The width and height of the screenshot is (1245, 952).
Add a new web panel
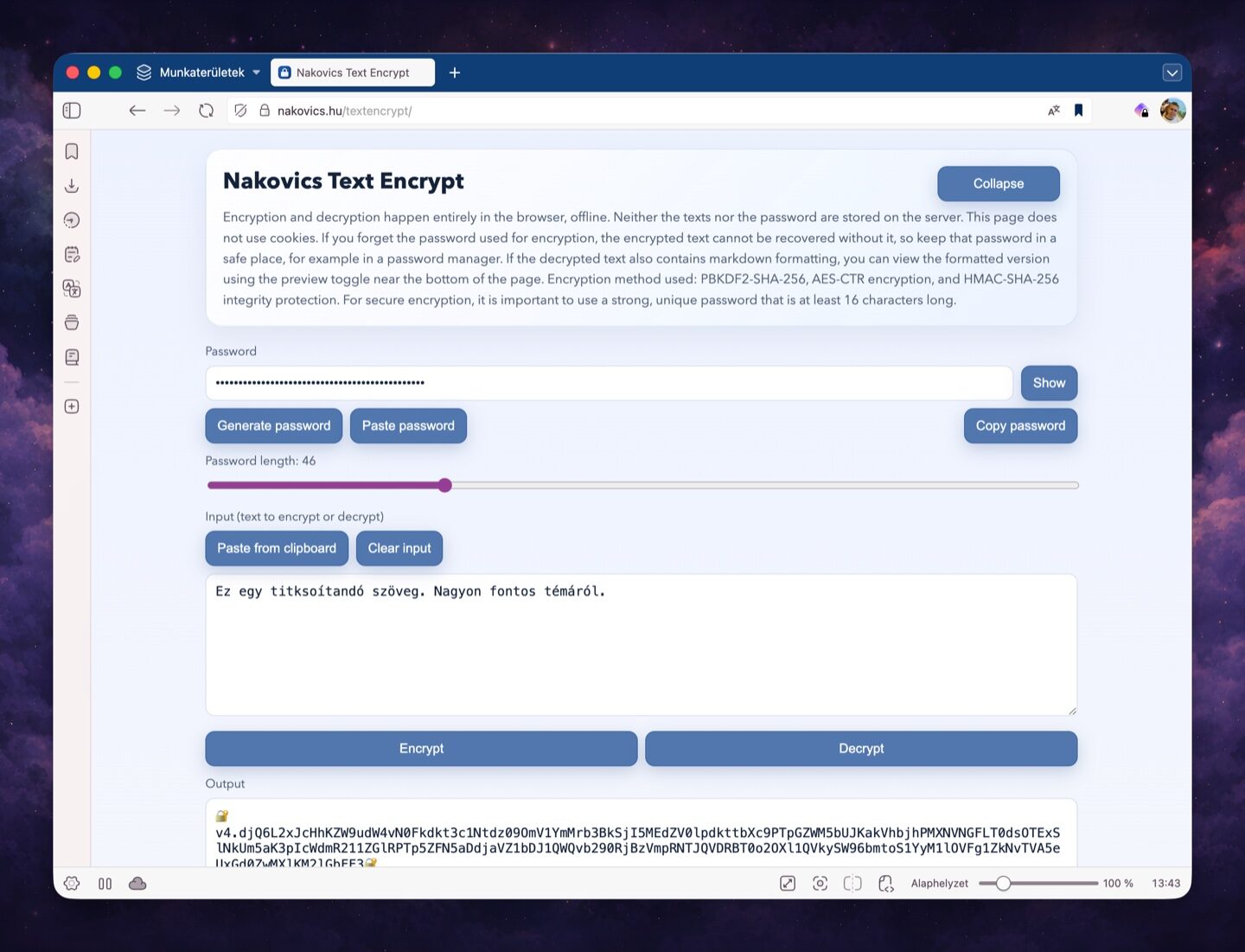click(72, 406)
